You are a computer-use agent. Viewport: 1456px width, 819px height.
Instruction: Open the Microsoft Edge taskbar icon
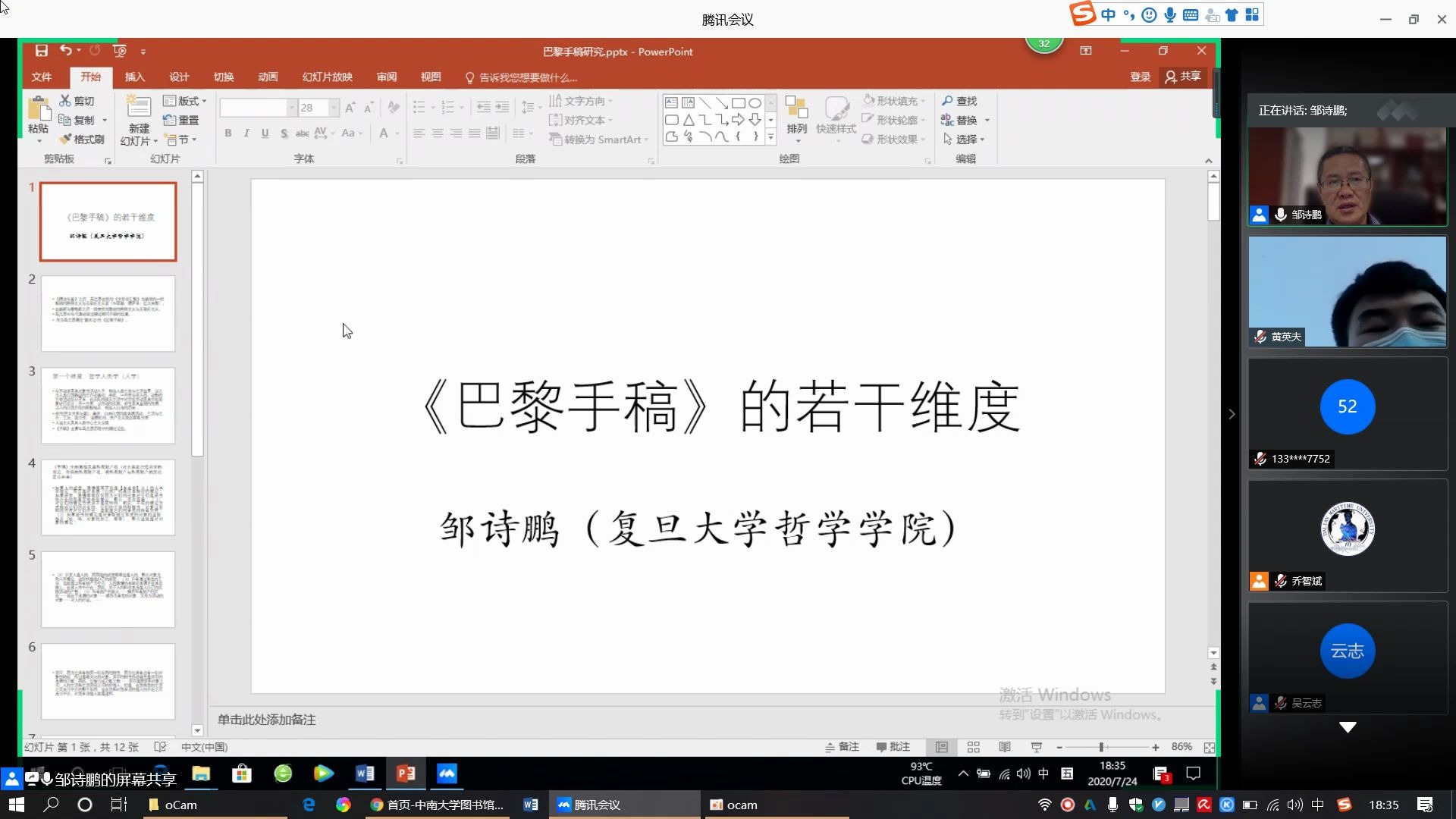click(309, 805)
